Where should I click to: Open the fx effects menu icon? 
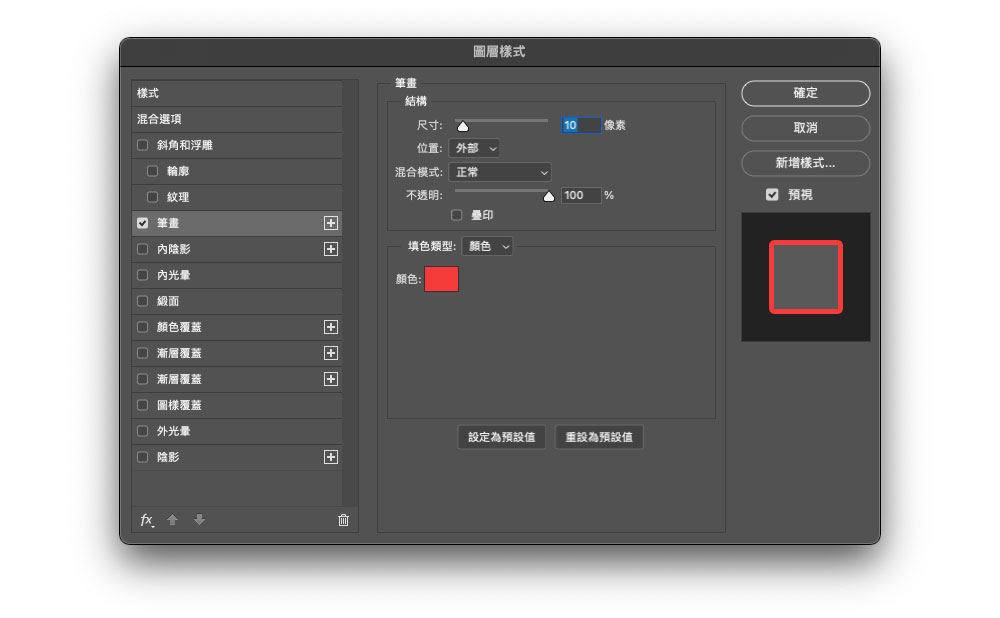point(146,520)
